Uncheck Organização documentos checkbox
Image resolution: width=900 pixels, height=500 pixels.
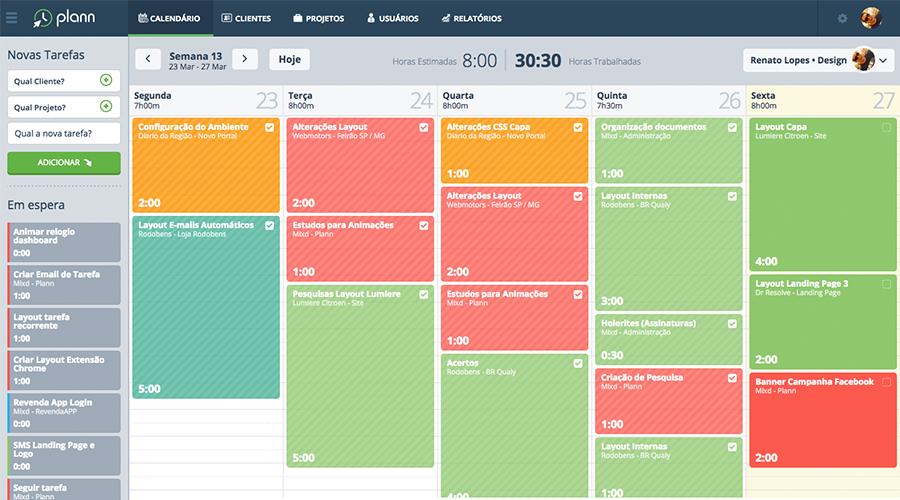(732, 127)
